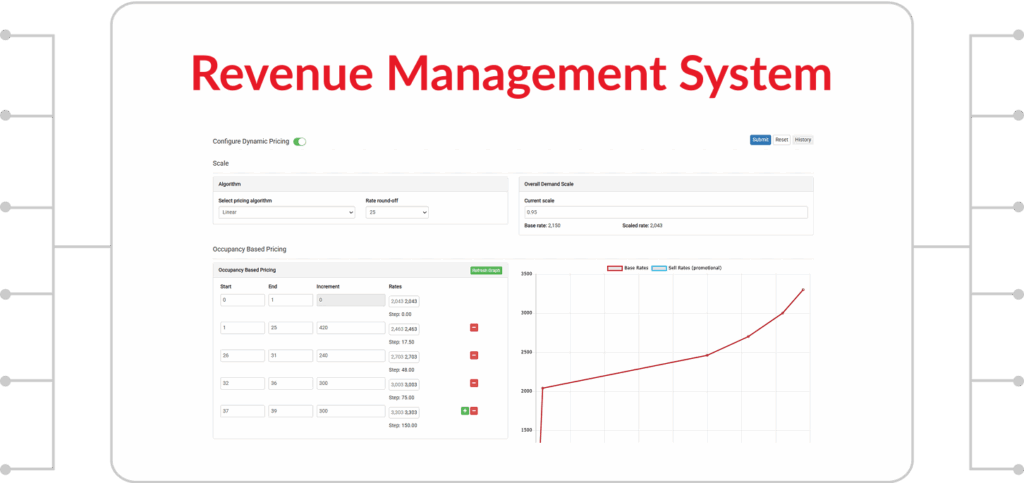Remove the occupancy row starting at 26
Image resolution: width=1024 pixels, height=483 pixels.
pos(474,355)
